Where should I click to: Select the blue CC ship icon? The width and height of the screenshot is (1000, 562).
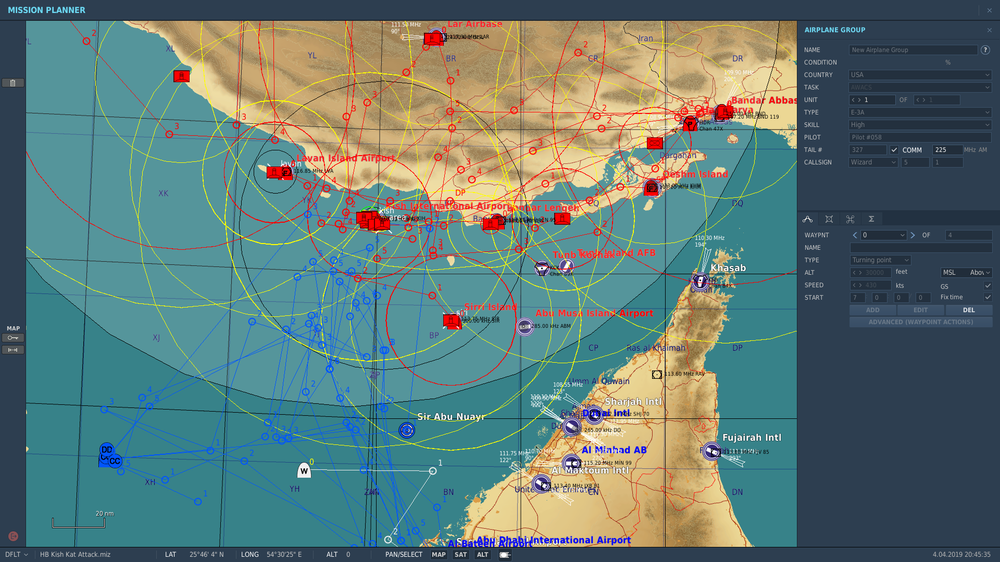coord(115,461)
